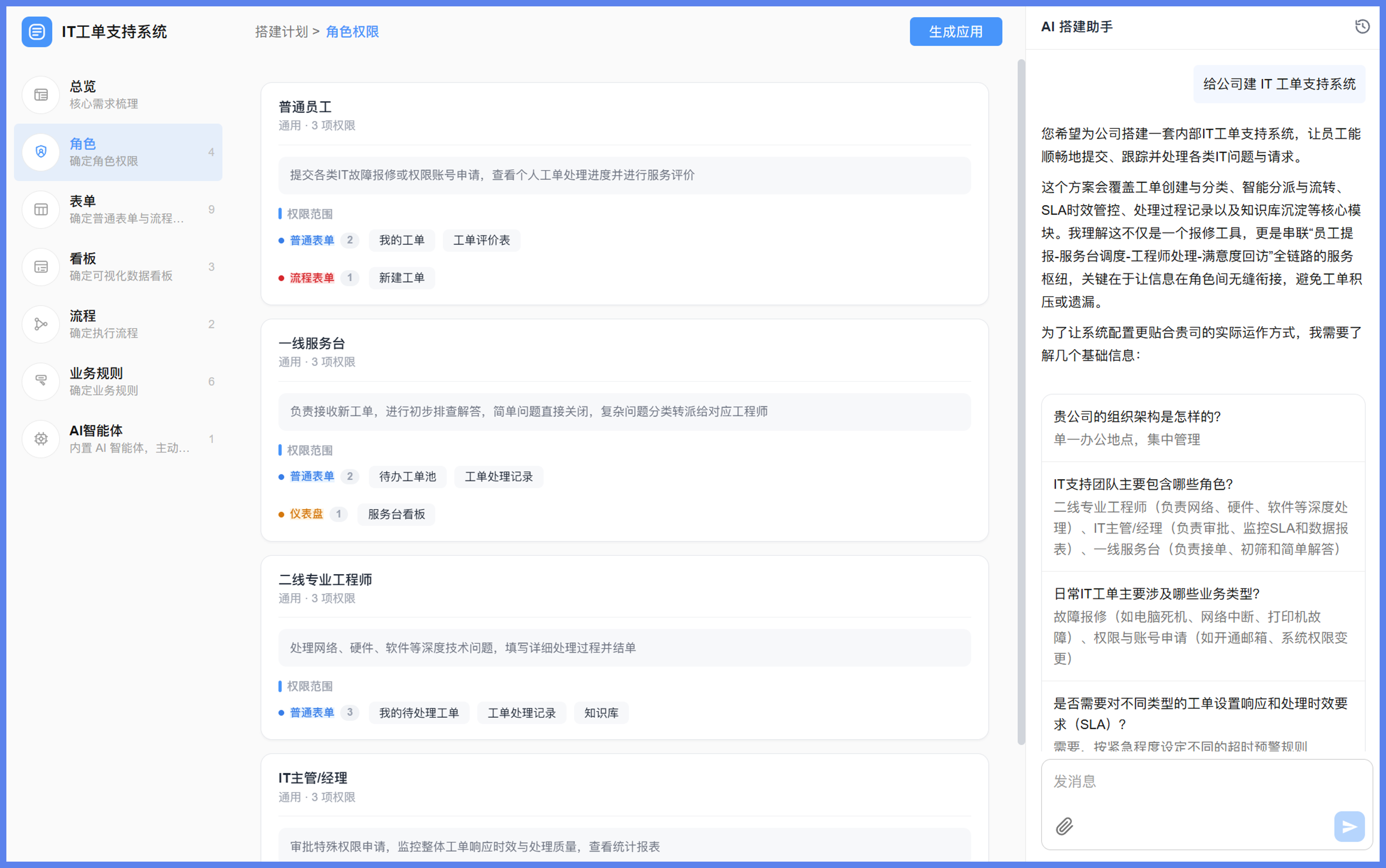Send message with the paper plane icon

coord(1349,826)
